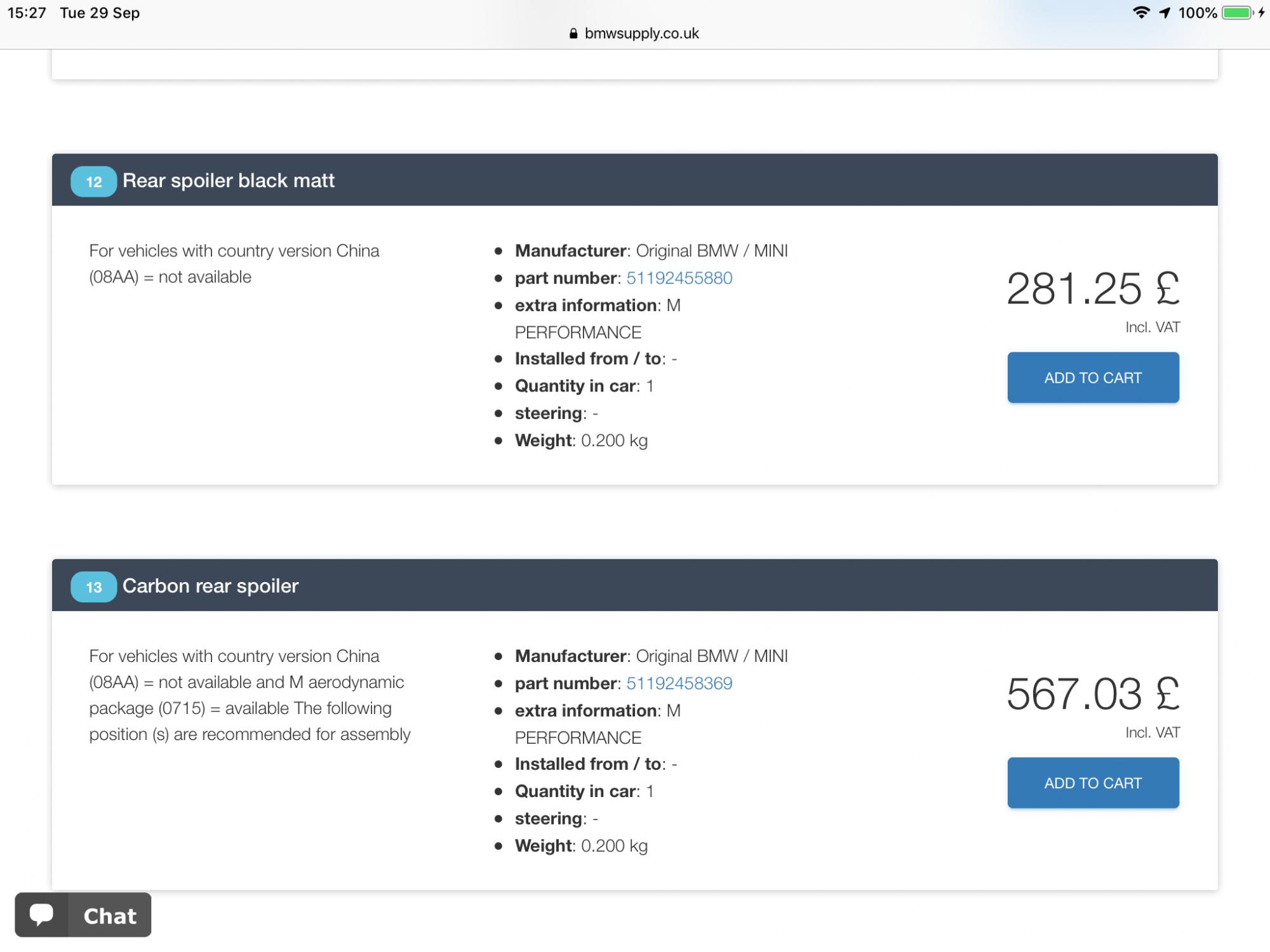
Task: Open part number 51192455880 link
Action: (x=679, y=278)
